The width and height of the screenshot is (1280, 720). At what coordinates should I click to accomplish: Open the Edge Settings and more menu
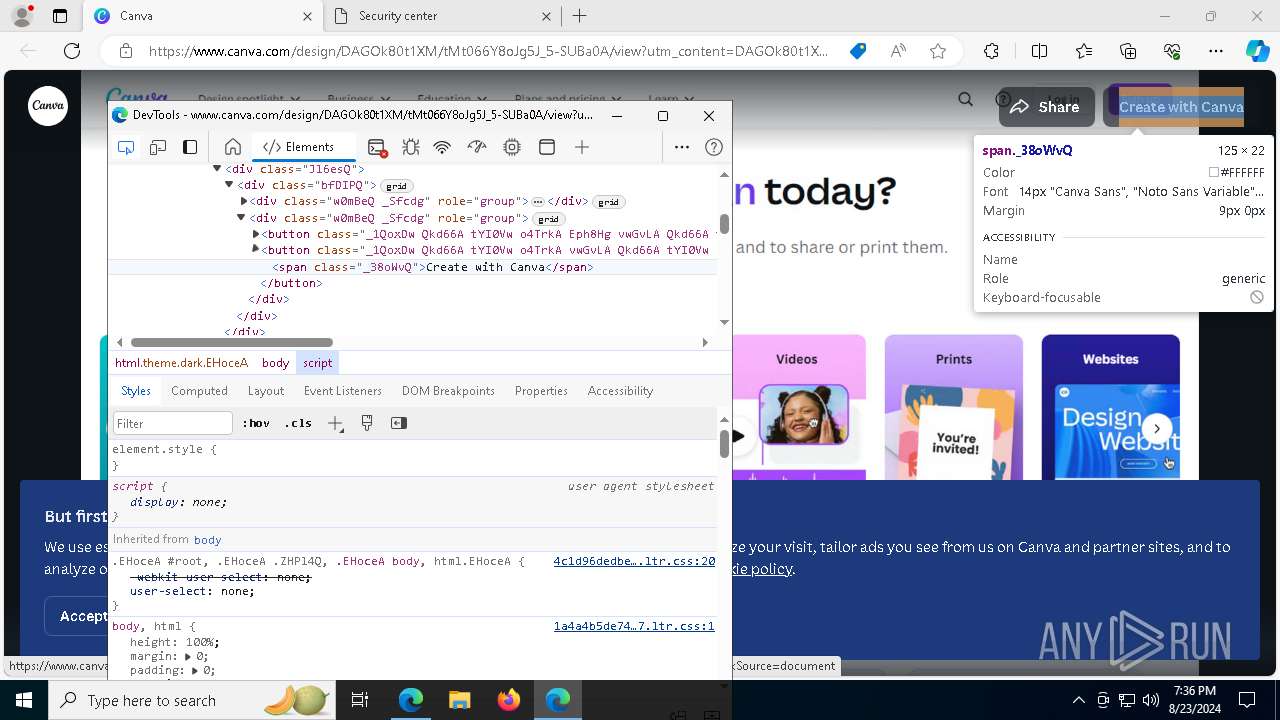pyautogui.click(x=1216, y=51)
